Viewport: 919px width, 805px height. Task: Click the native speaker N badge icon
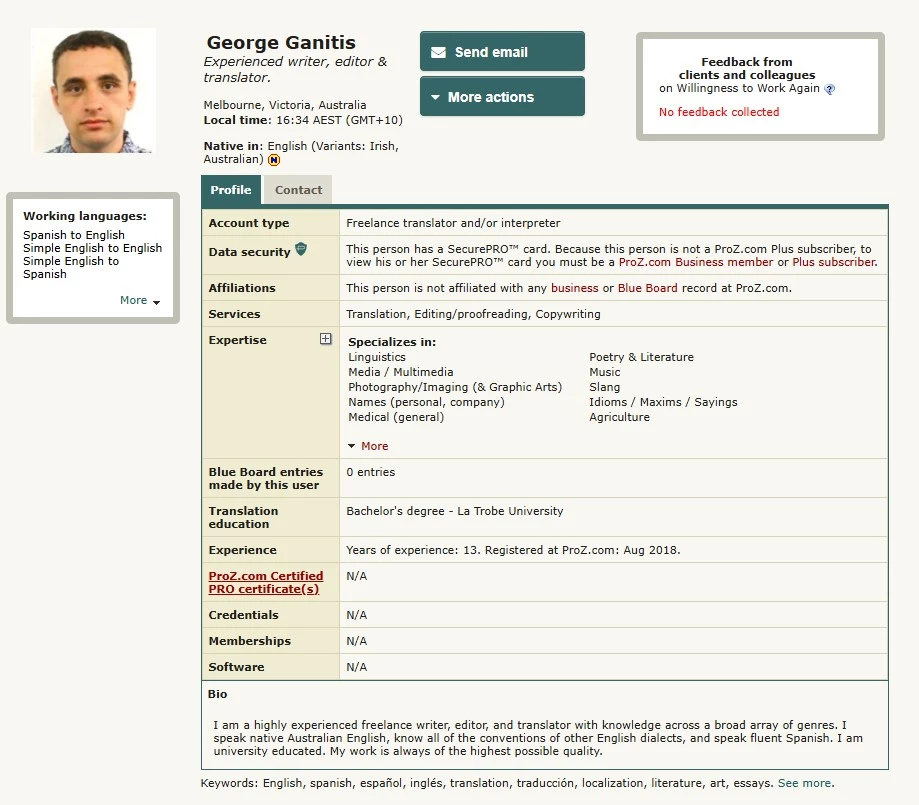(274, 160)
